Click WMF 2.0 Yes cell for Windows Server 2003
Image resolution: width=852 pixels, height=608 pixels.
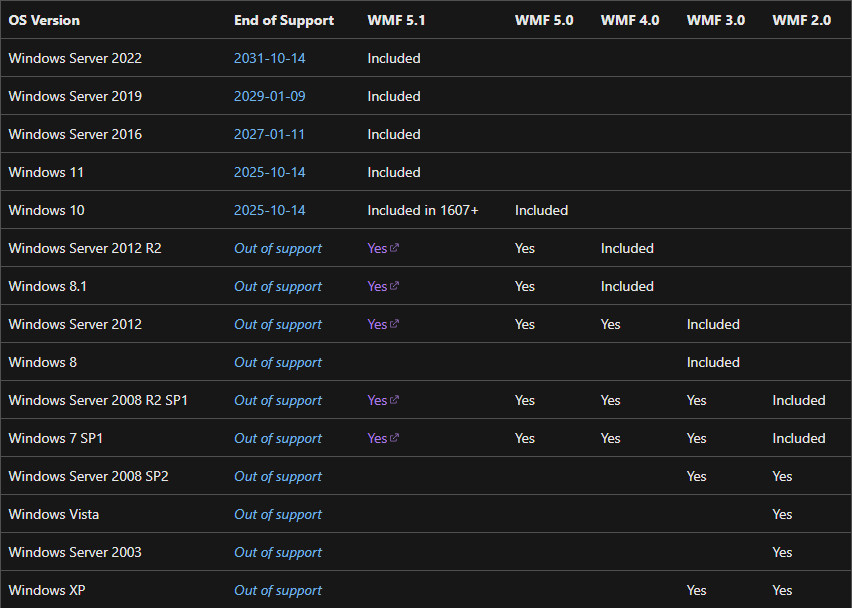(782, 553)
